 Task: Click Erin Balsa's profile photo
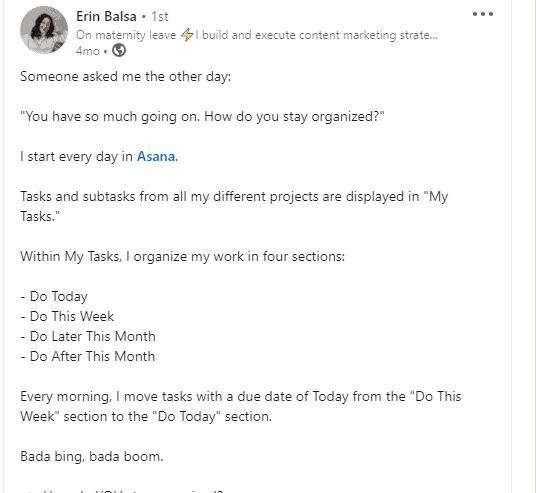pyautogui.click(x=44, y=30)
